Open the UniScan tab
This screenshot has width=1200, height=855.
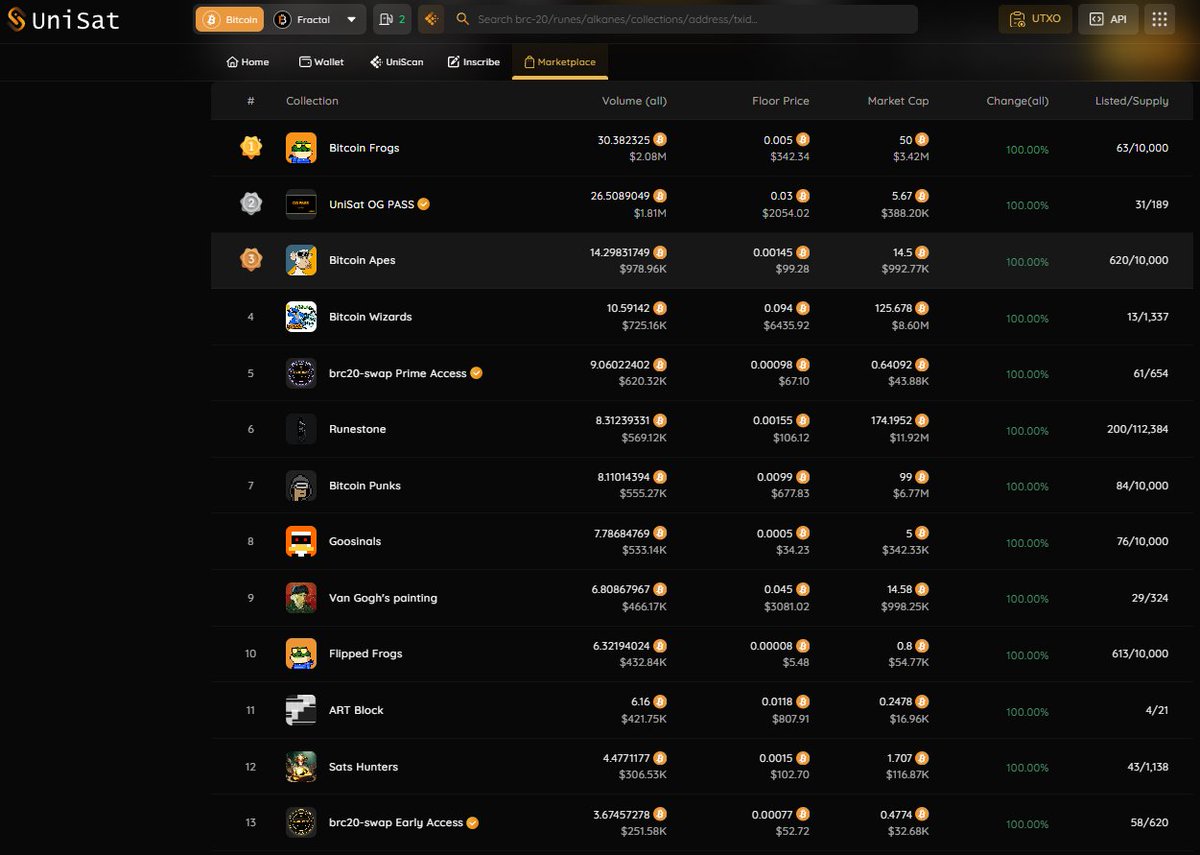tap(397, 62)
